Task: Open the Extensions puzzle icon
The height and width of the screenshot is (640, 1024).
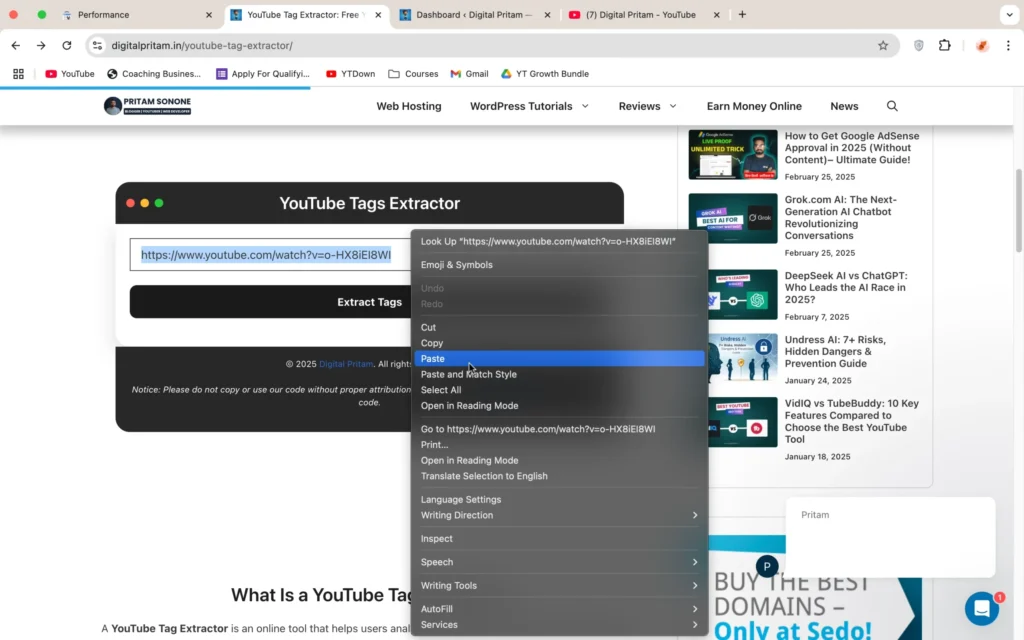Action: click(944, 45)
